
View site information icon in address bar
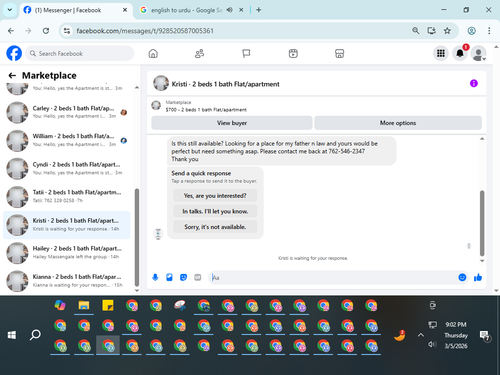click(67, 31)
